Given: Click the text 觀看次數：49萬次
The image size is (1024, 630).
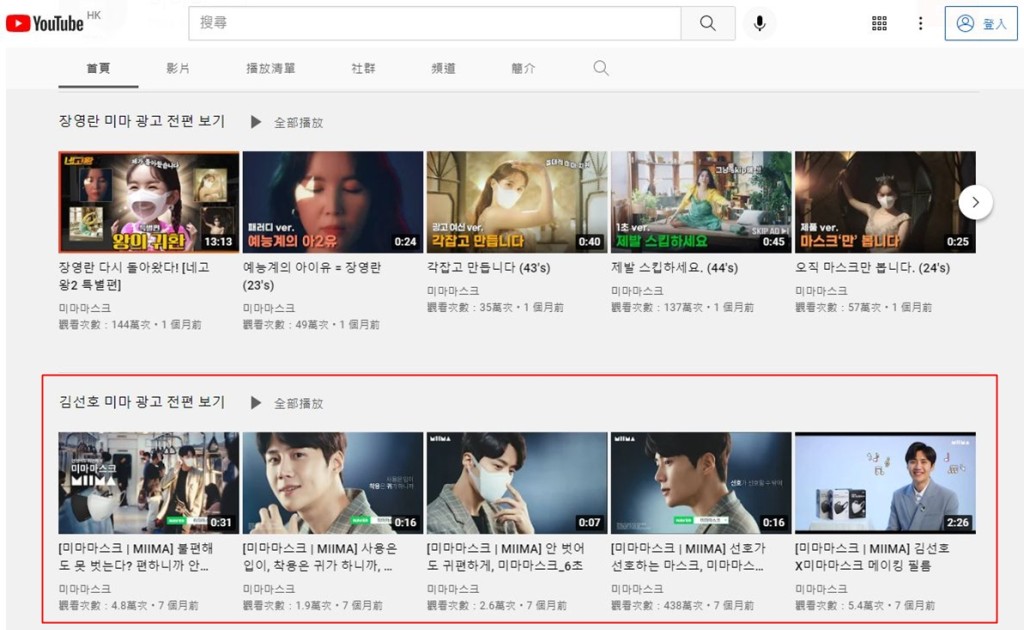Looking at the screenshot, I should (x=286, y=324).
